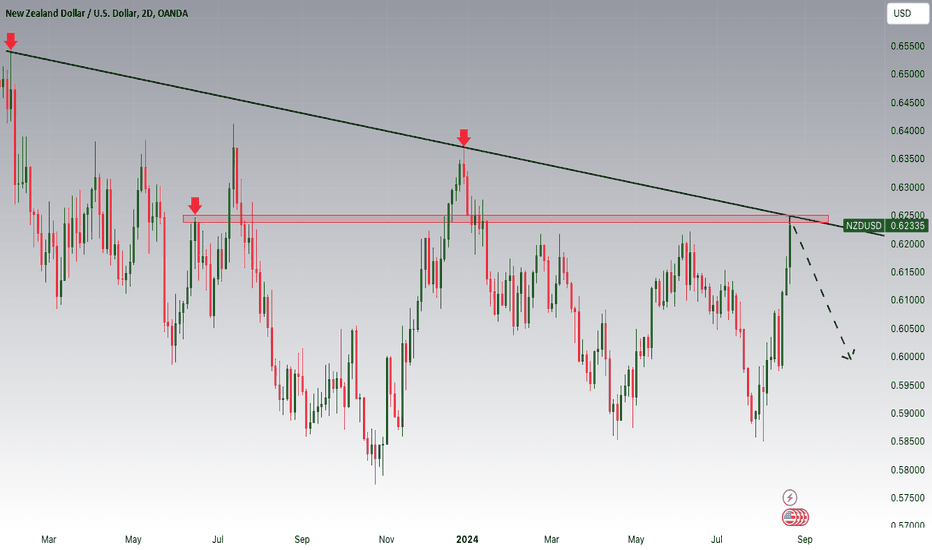Image resolution: width=932 pixels, height=550 pixels.
Task: Click the current price label 0.62335
Action: [x=907, y=226]
